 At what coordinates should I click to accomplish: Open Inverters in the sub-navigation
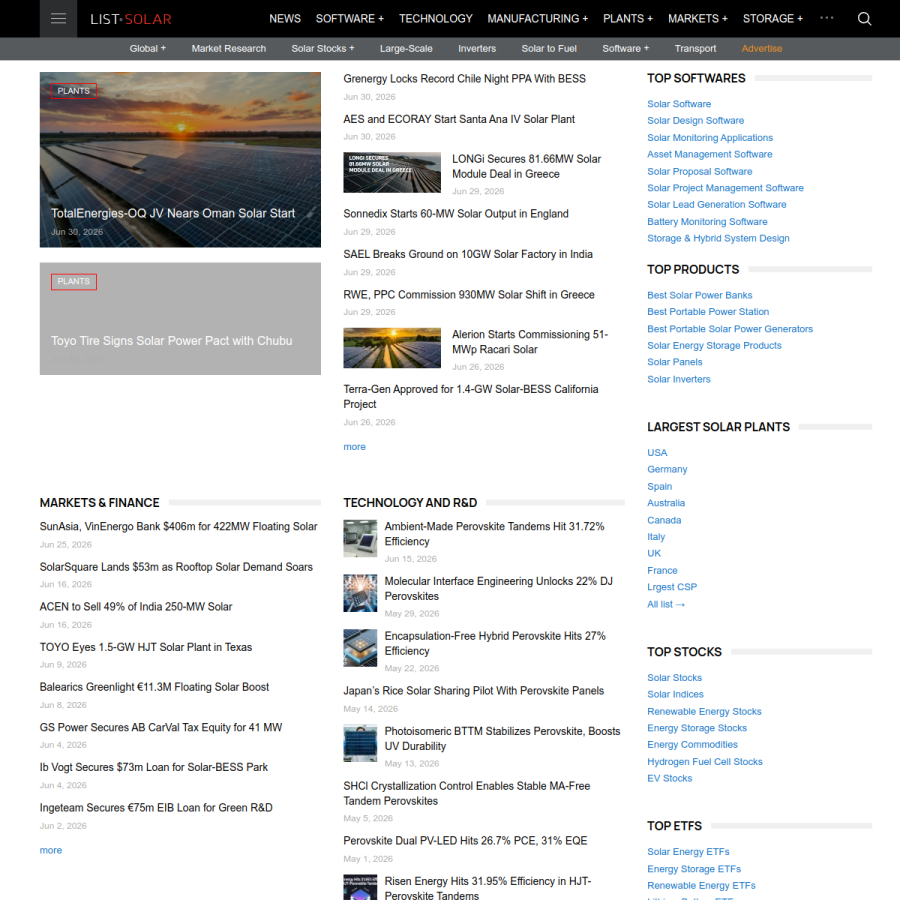[x=477, y=49]
